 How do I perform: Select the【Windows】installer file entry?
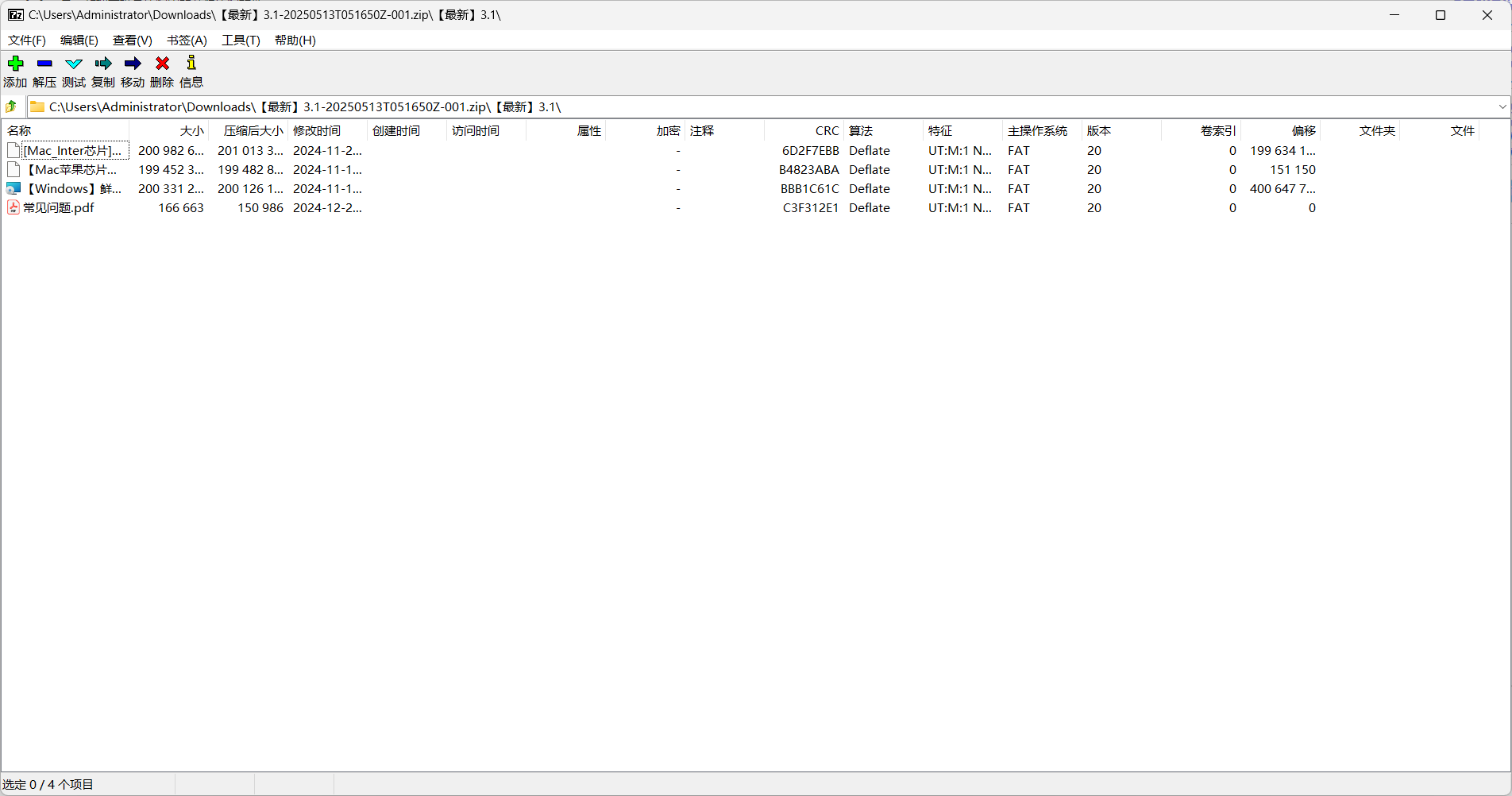click(x=73, y=189)
